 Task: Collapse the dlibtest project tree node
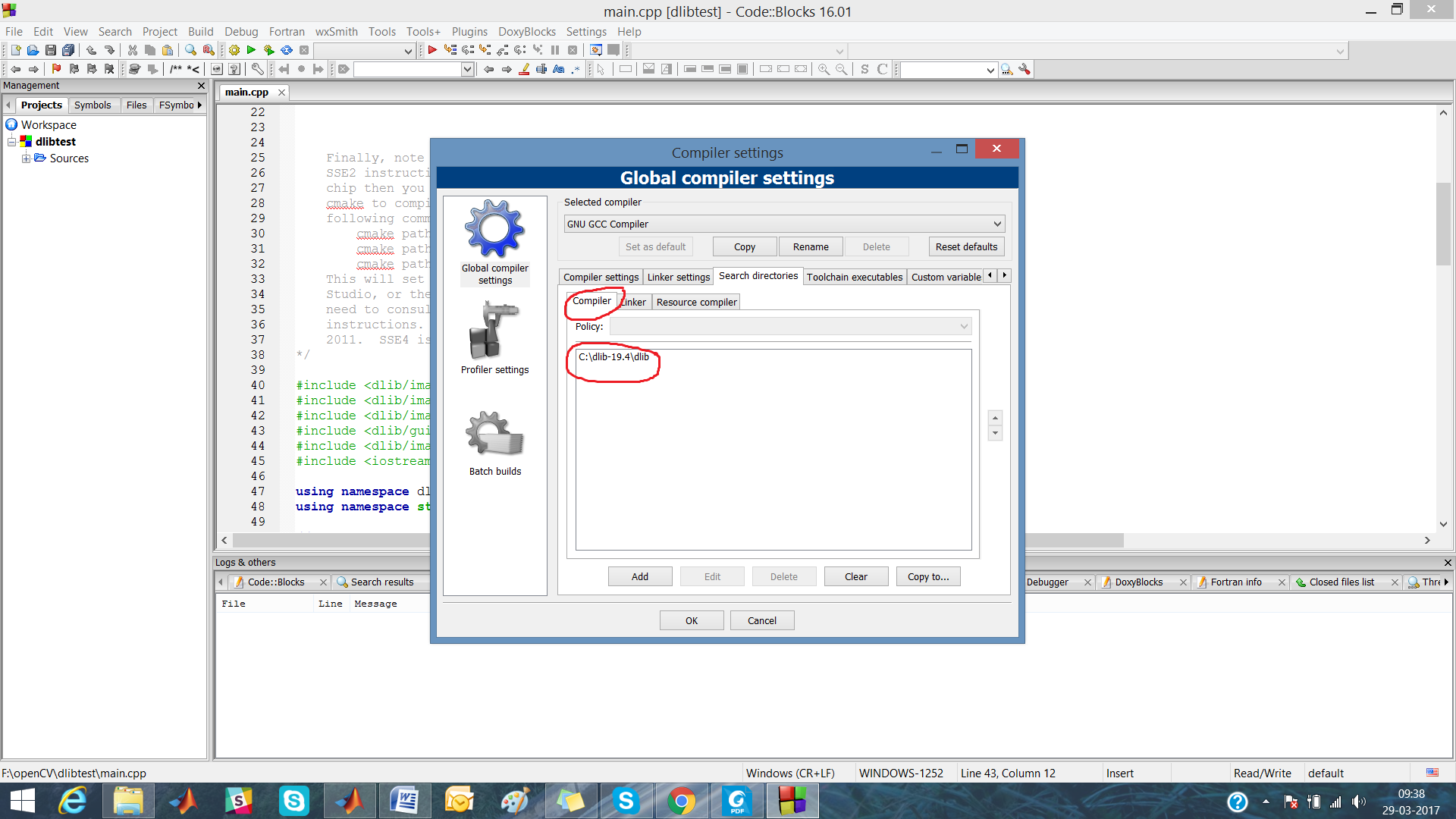[x=11, y=142]
